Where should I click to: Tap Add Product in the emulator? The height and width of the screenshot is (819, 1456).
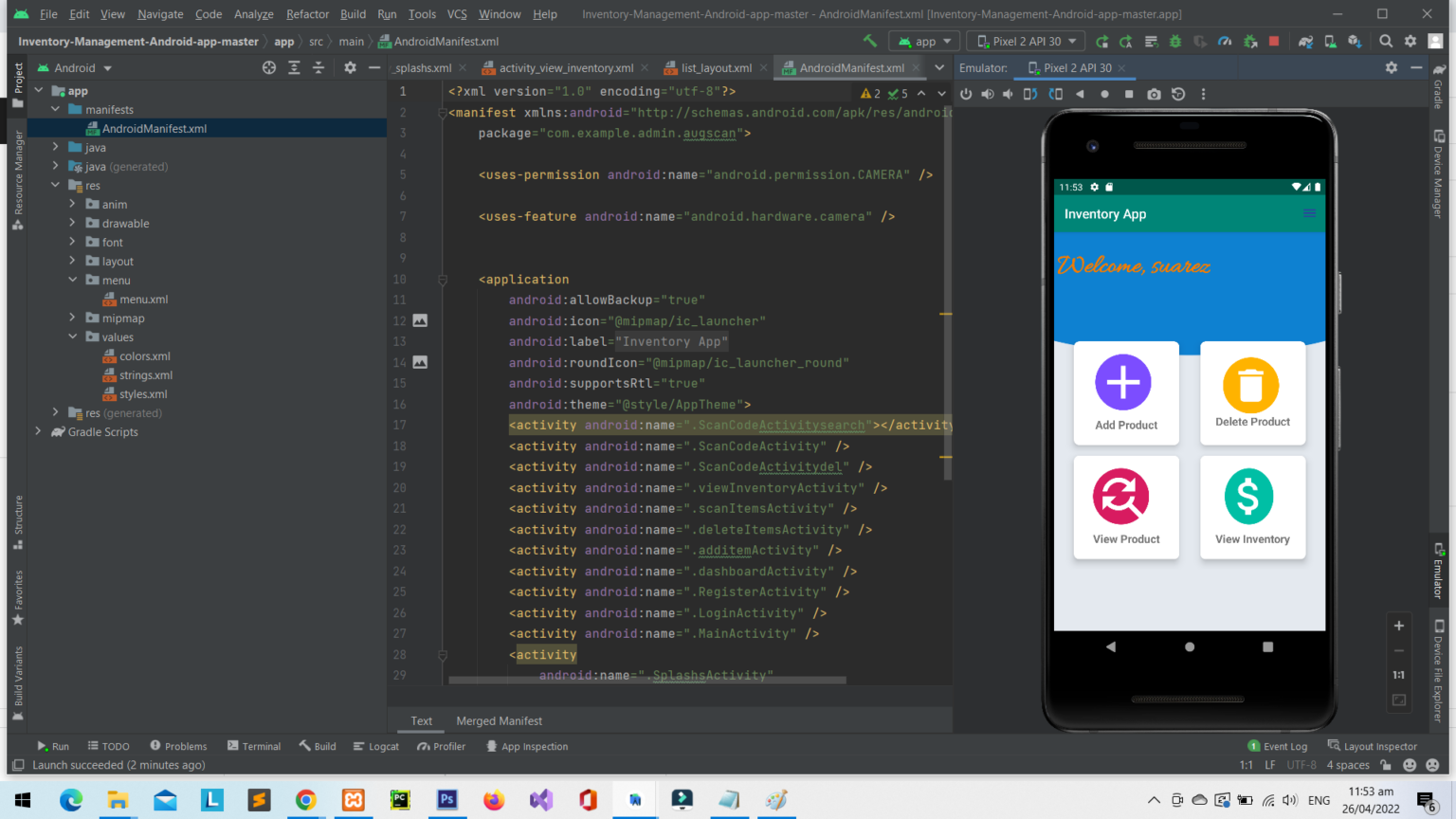pyautogui.click(x=1125, y=393)
